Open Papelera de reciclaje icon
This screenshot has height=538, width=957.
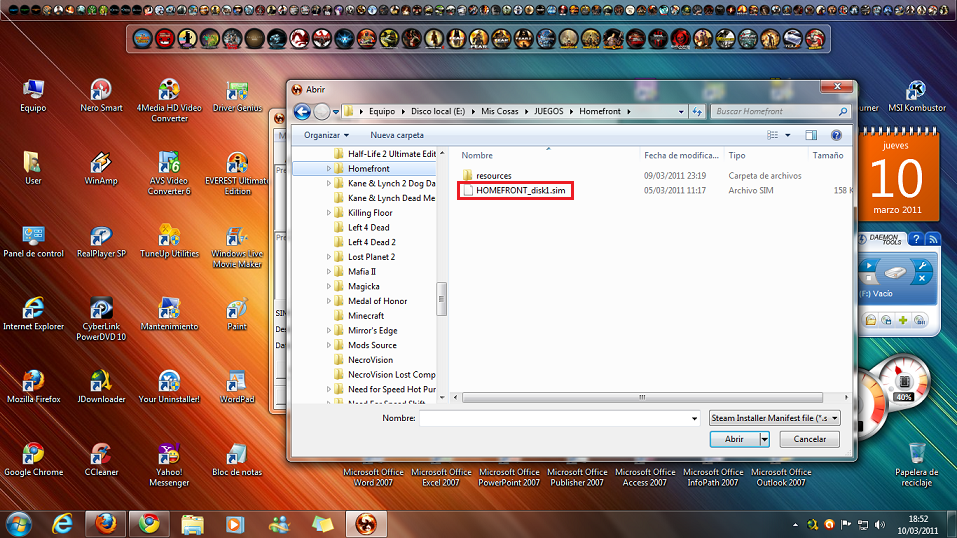click(x=917, y=464)
